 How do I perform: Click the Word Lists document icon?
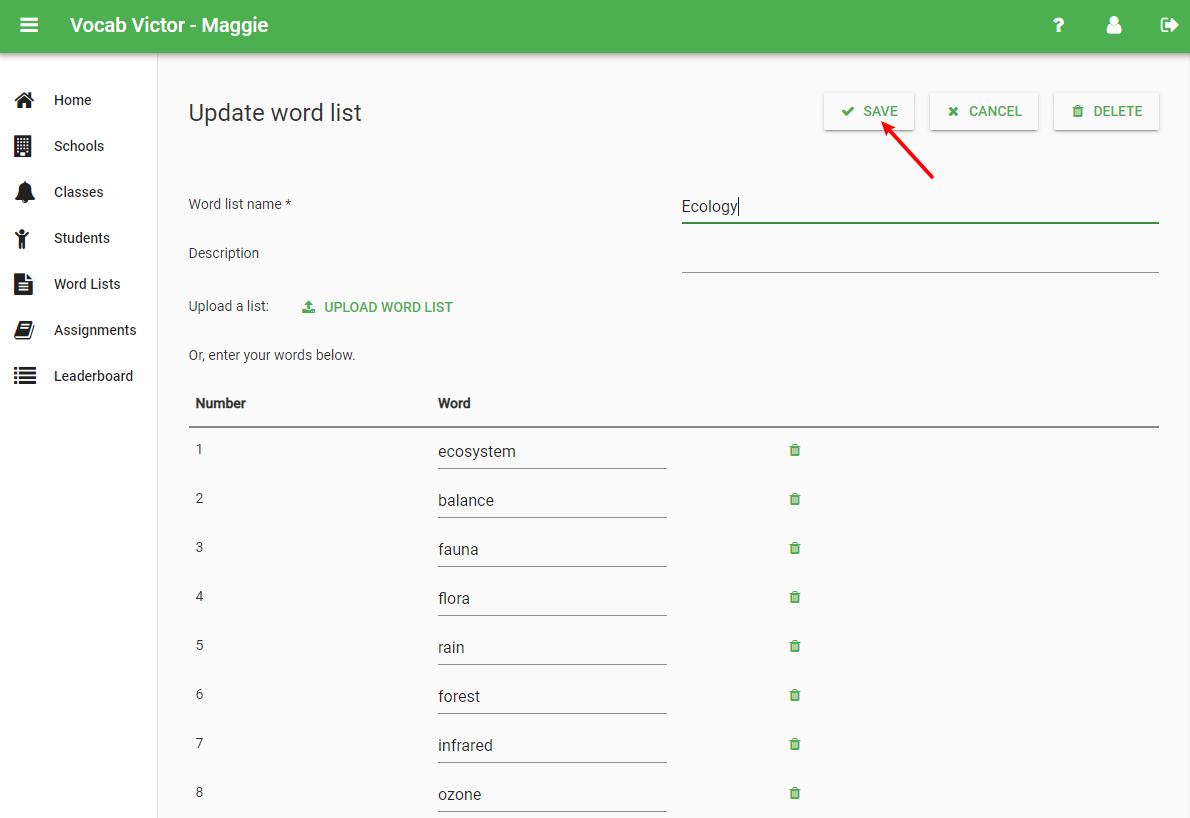(24, 284)
